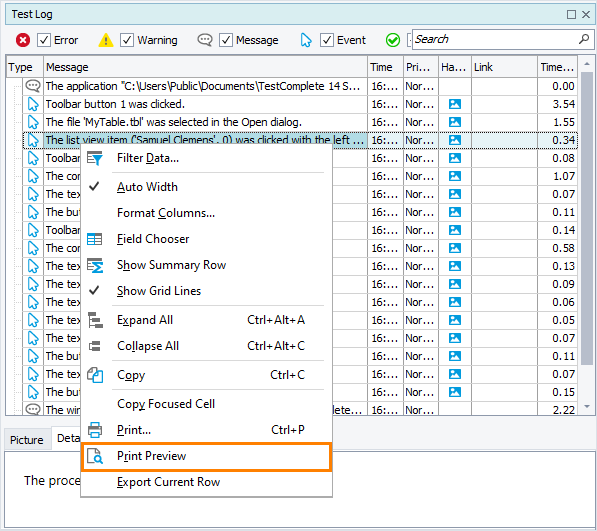Click the Event cursor filter icon
597x531 pixels.
(x=306, y=40)
